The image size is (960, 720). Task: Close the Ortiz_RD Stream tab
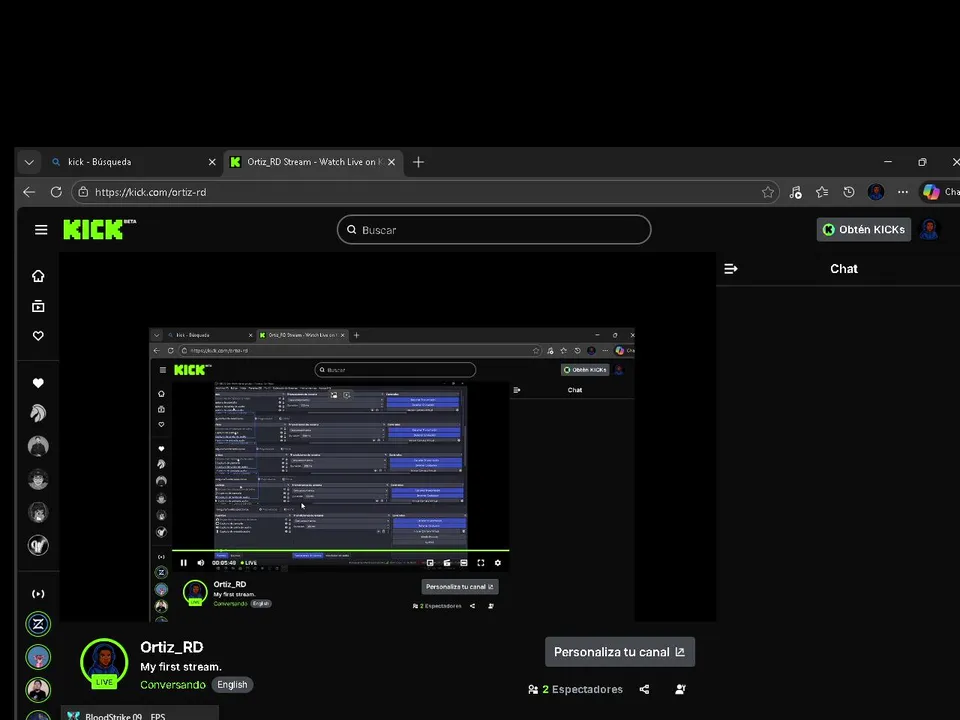tap(391, 162)
